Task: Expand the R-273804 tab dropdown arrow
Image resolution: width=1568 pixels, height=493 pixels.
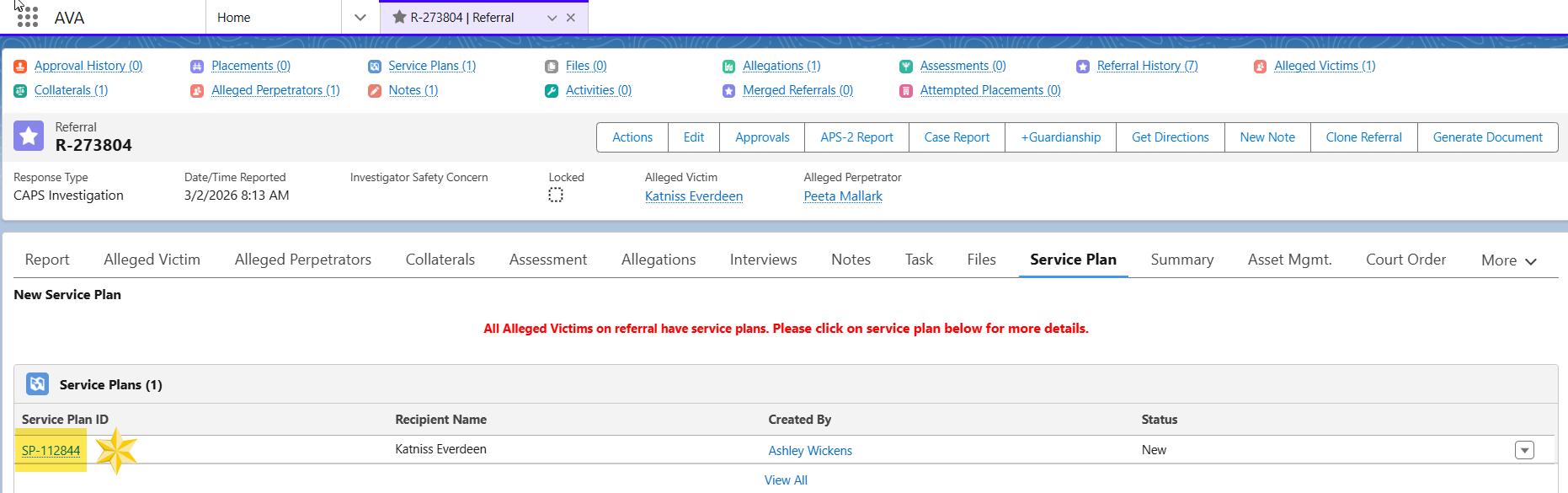Action: 552,18
